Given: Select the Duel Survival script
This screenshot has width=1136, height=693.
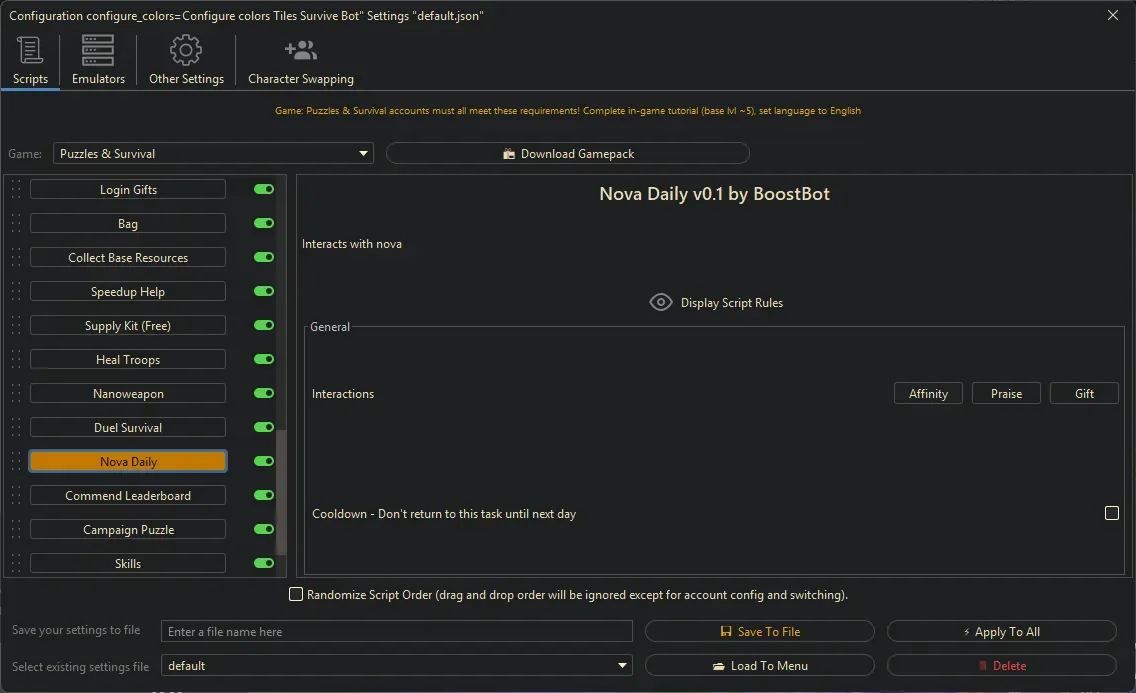Looking at the screenshot, I should point(127,427).
